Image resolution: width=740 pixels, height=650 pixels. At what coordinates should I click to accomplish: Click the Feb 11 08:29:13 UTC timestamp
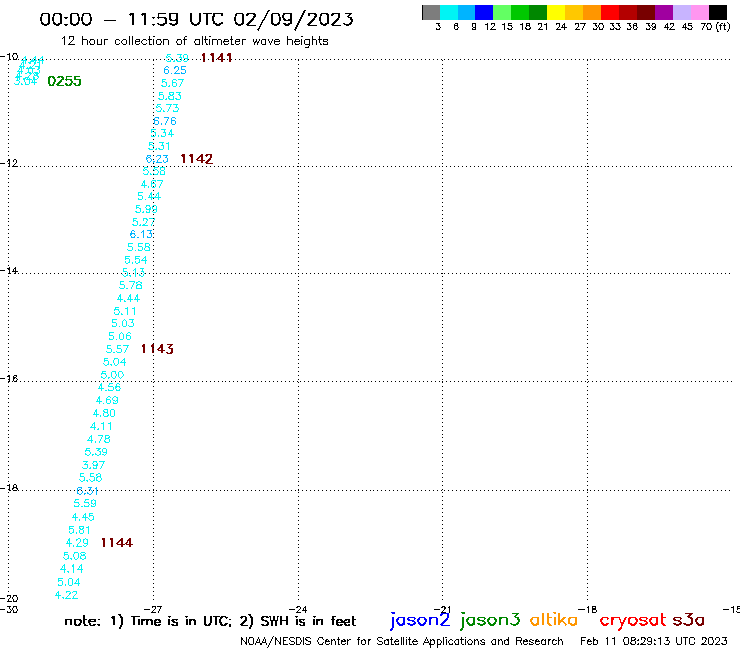[x=654, y=641]
